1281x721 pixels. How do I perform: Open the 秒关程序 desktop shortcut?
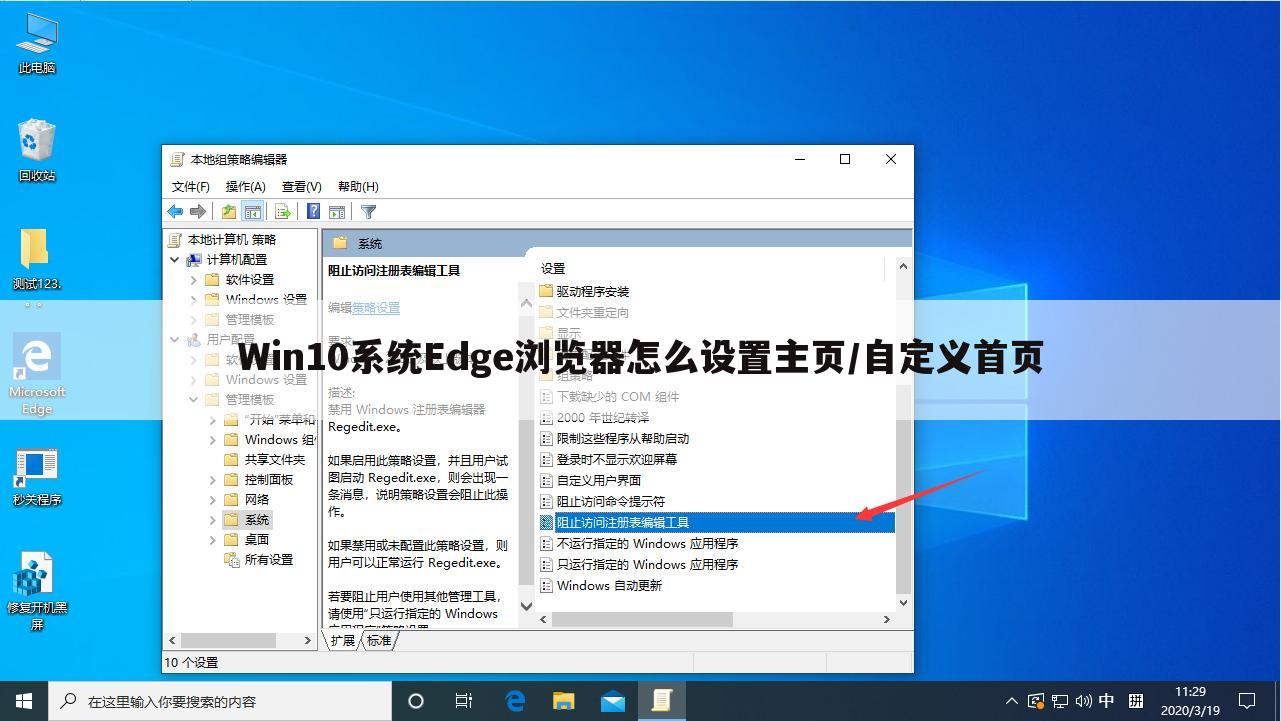[37, 478]
